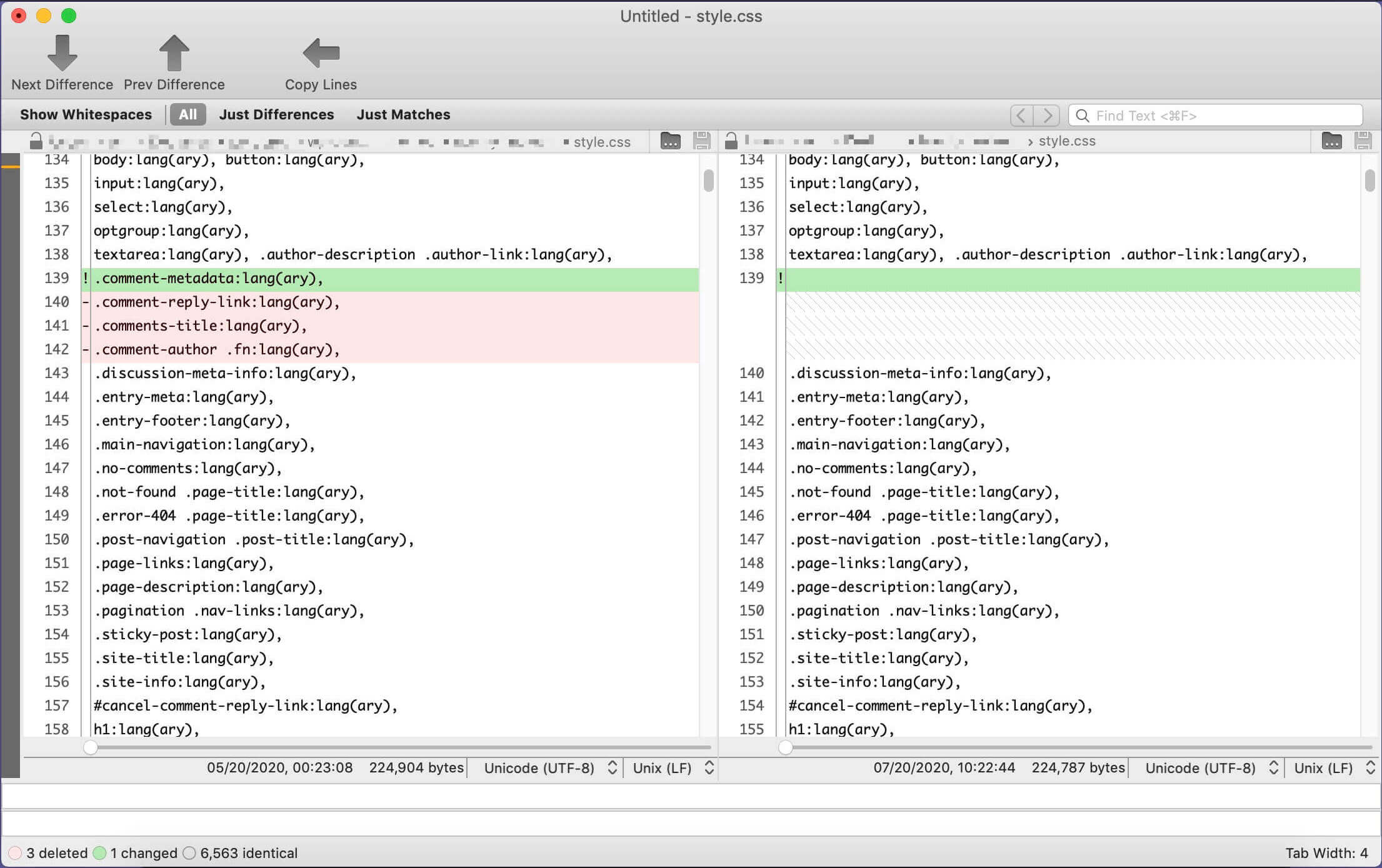The image size is (1382, 868).
Task: Click right pane vertical scrollbar thumb
Action: (x=1369, y=180)
